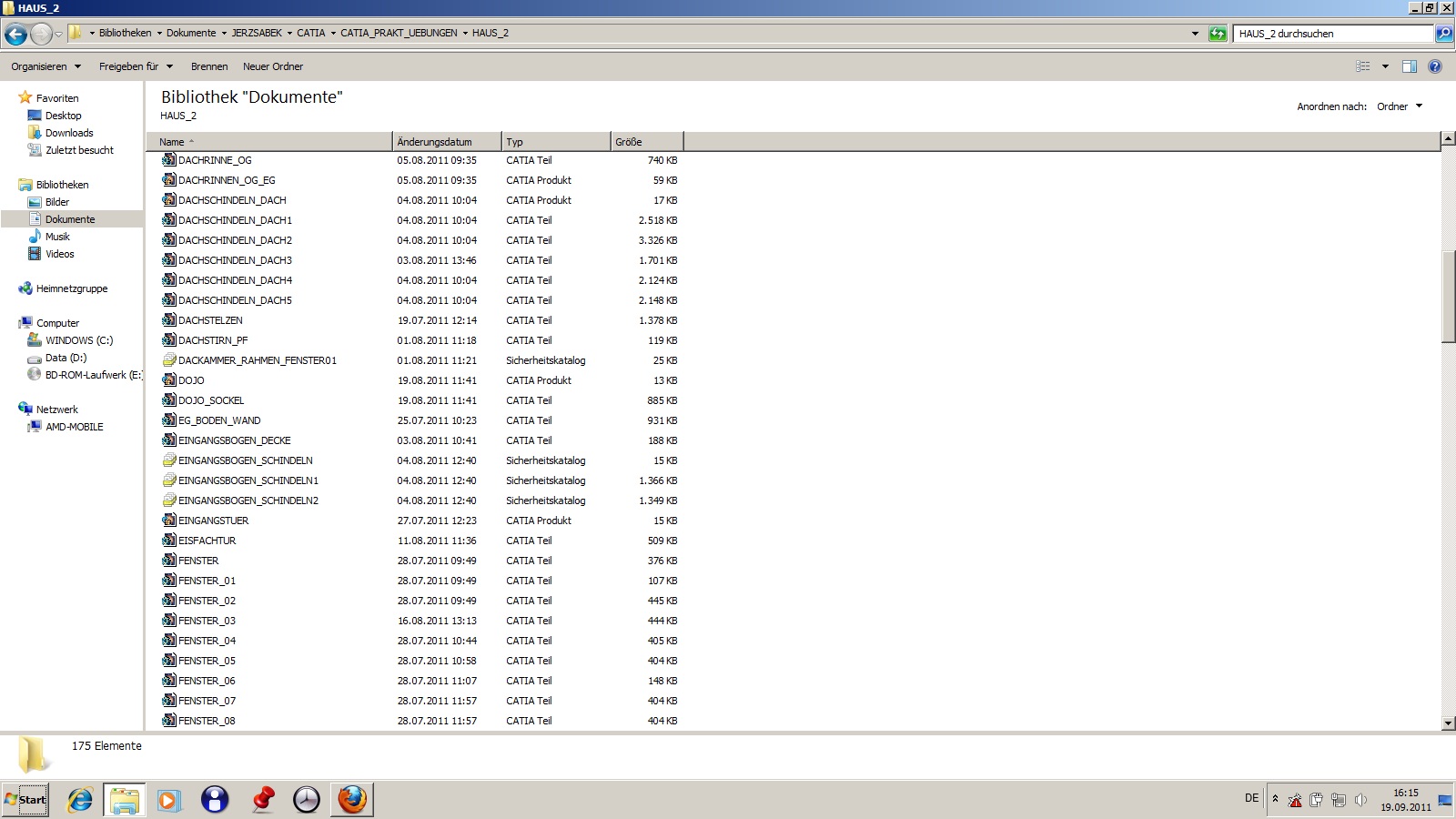Select JERZSABEK in the breadcrumb path

tap(257, 33)
